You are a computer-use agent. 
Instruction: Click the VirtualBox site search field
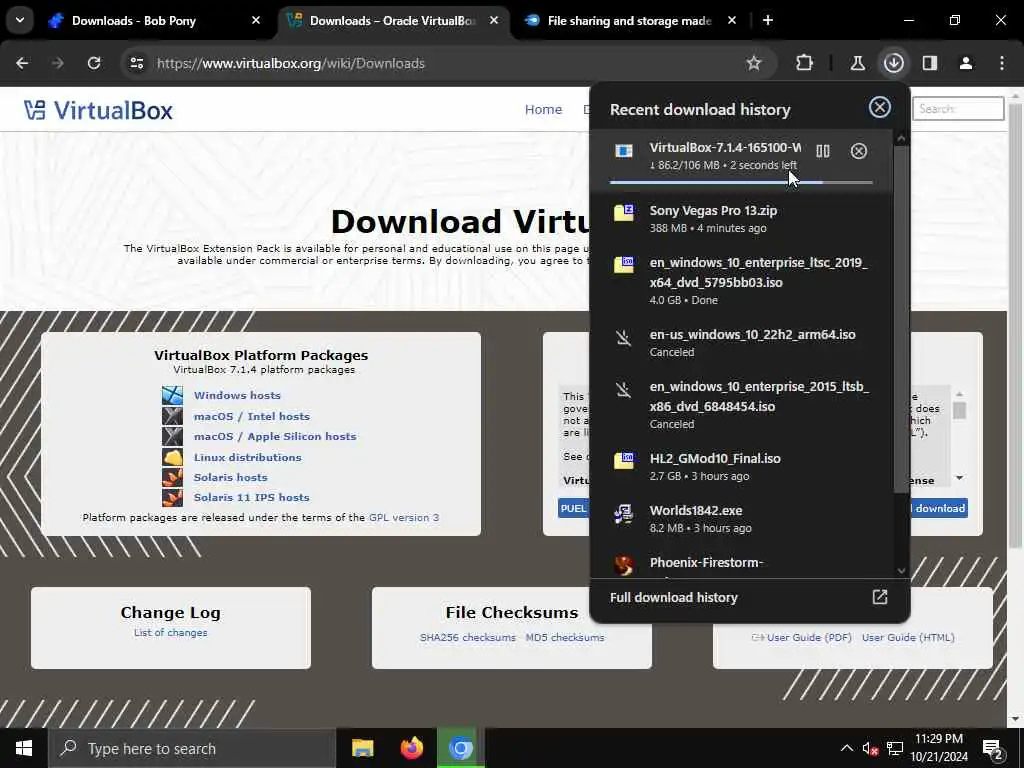[958, 108]
